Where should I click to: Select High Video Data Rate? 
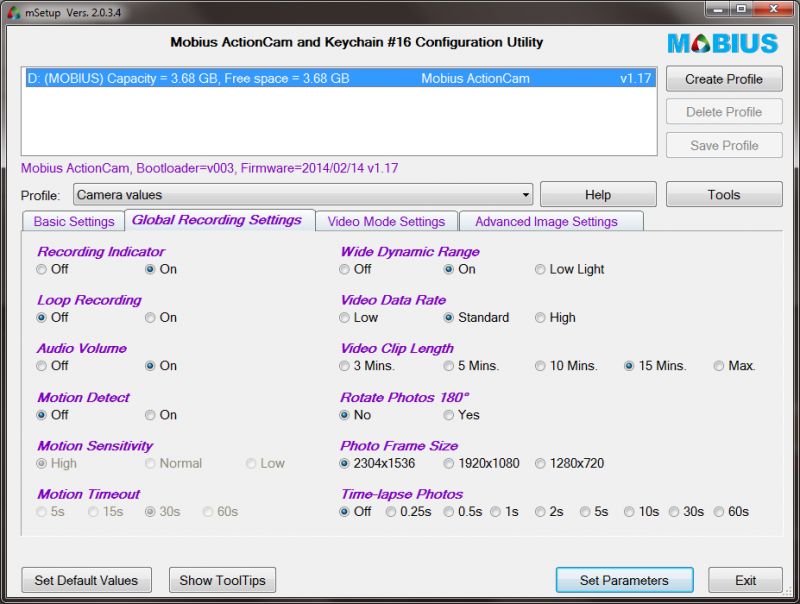click(556, 317)
